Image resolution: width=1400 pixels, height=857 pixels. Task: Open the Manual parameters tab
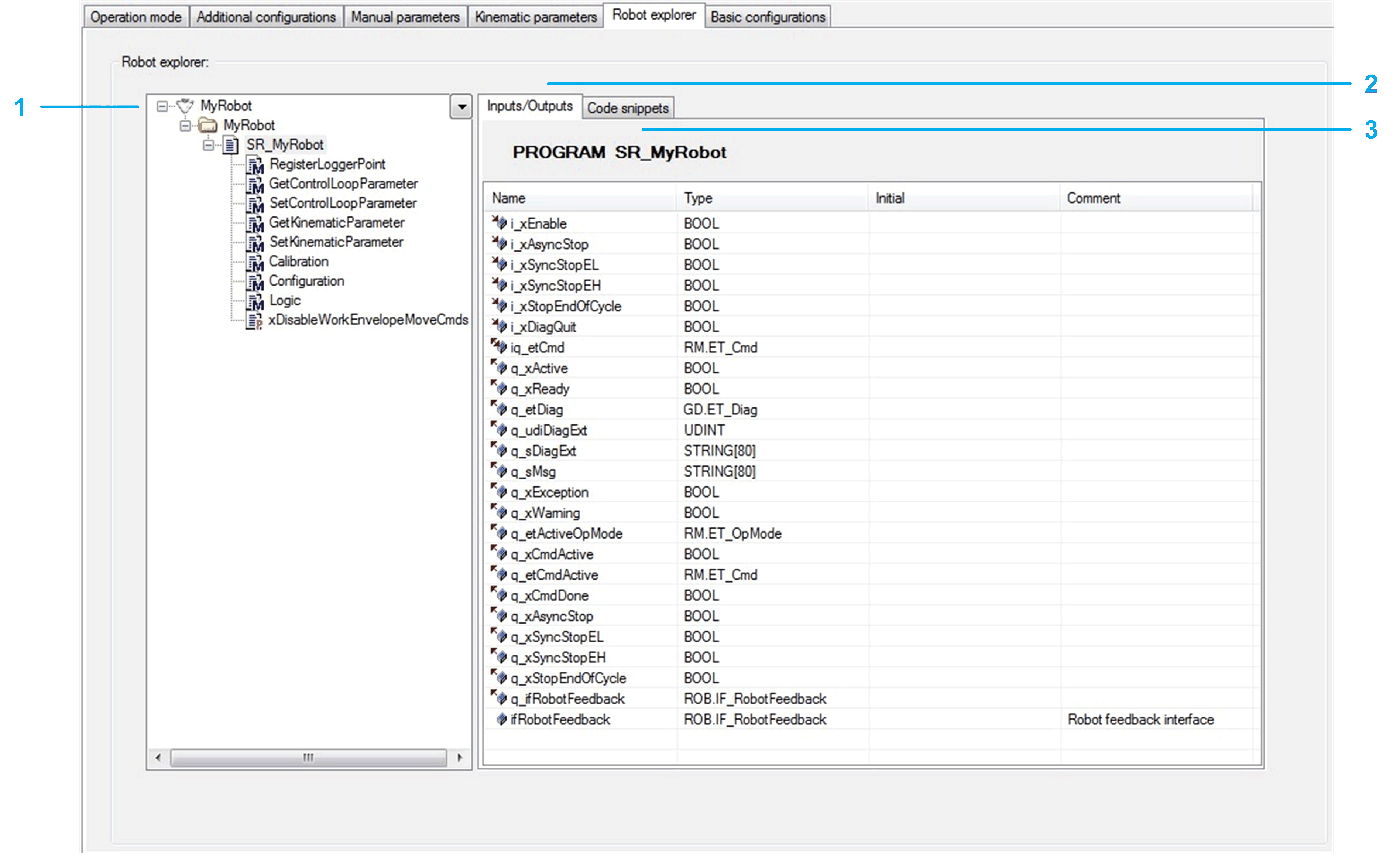click(x=405, y=17)
